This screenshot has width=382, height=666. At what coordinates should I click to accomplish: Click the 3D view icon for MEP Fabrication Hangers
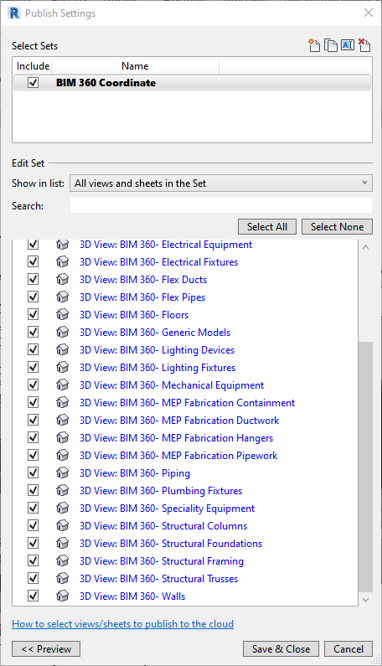(x=62, y=438)
